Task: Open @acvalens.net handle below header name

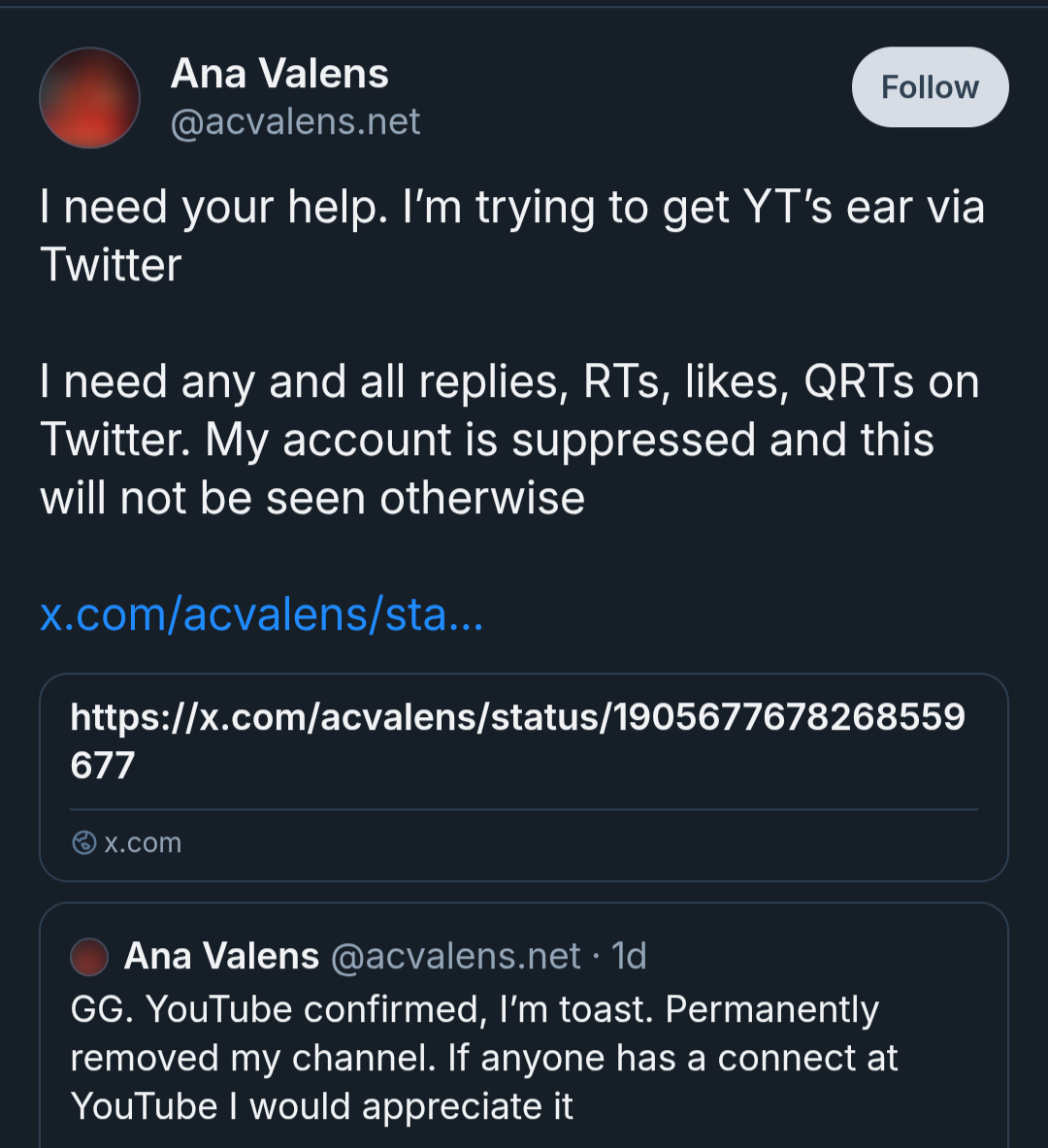Action: pyautogui.click(x=295, y=122)
